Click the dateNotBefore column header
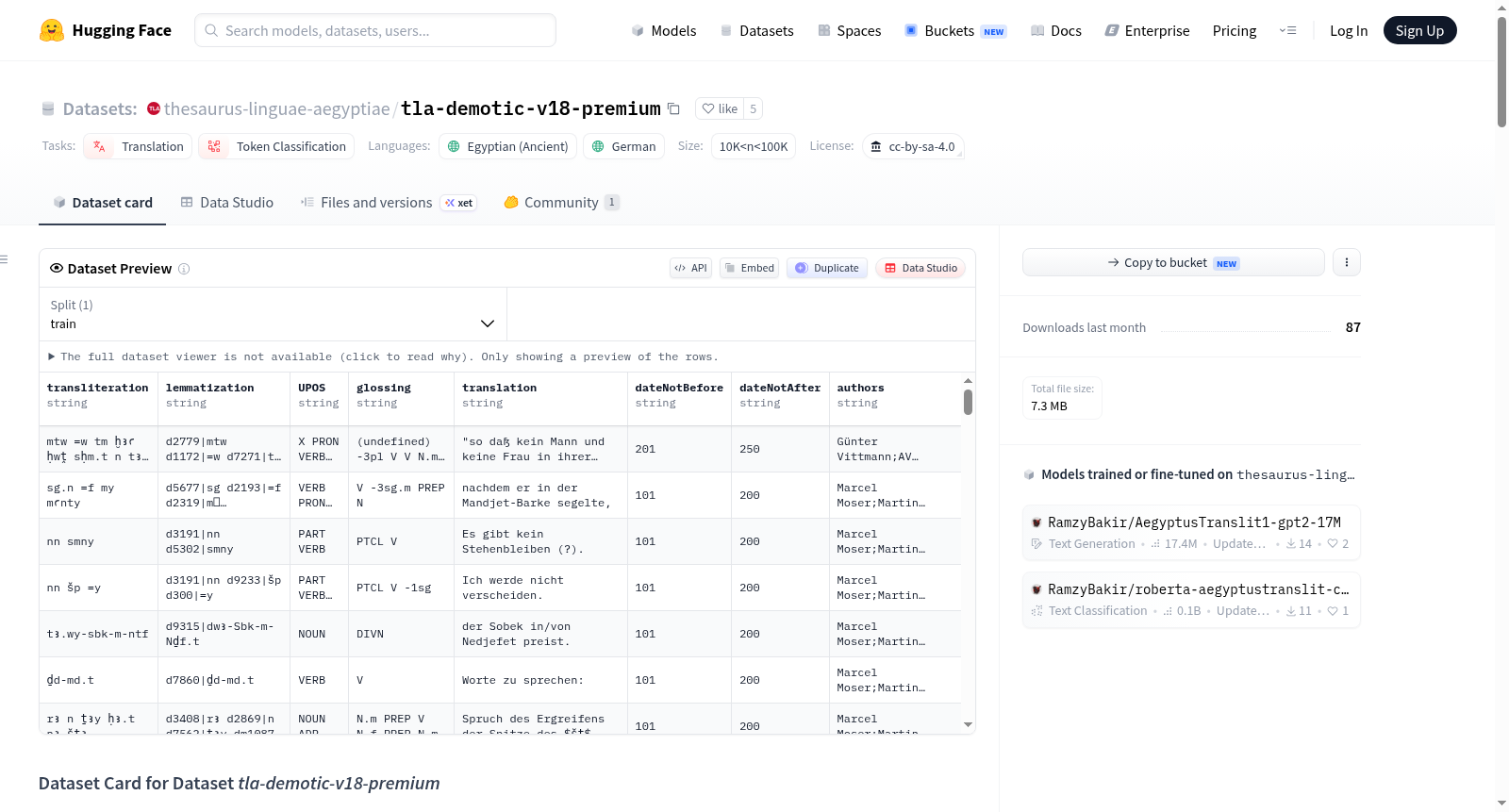The width and height of the screenshot is (1509, 812). pyautogui.click(x=679, y=395)
